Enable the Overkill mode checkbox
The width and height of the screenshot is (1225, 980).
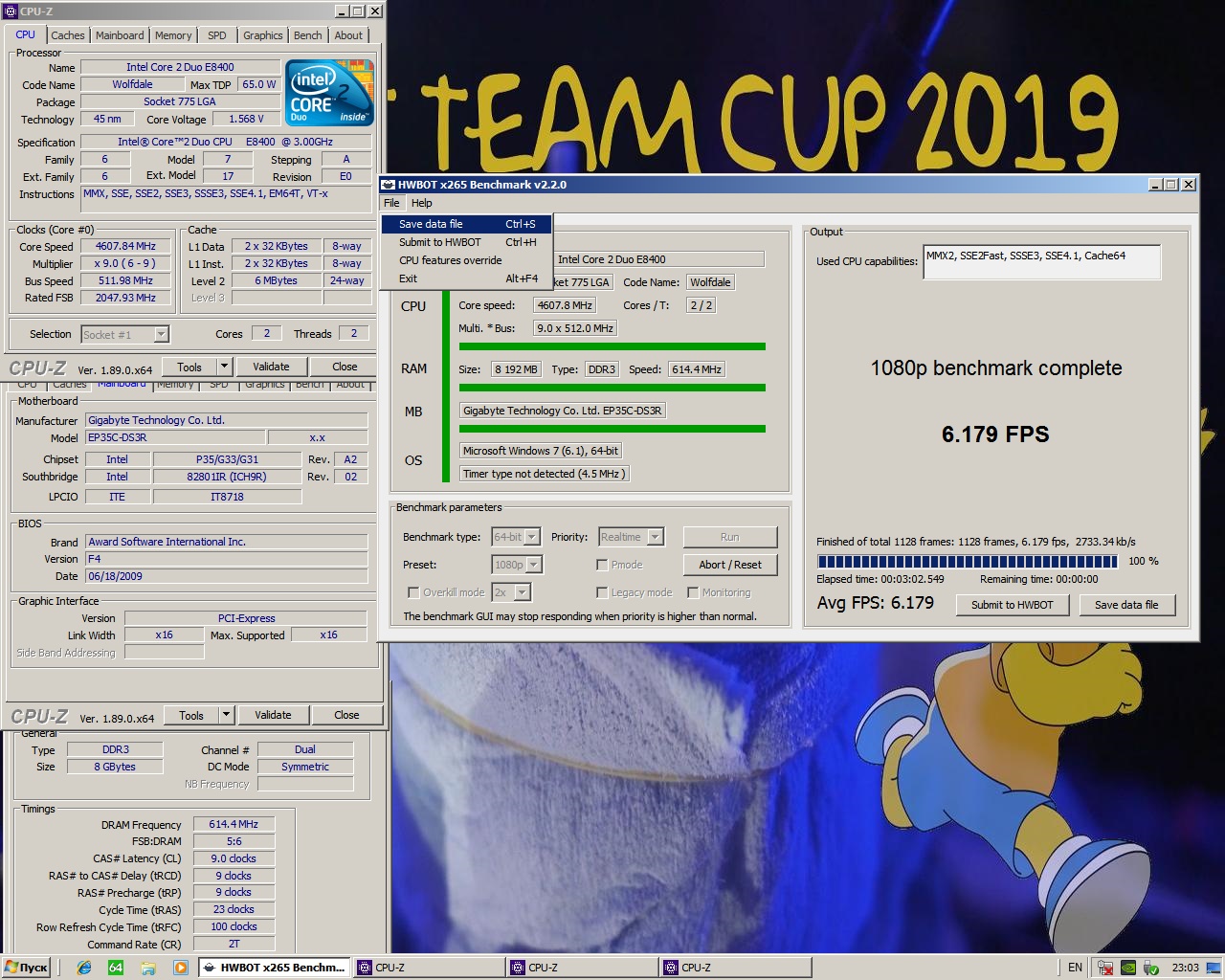coord(413,592)
